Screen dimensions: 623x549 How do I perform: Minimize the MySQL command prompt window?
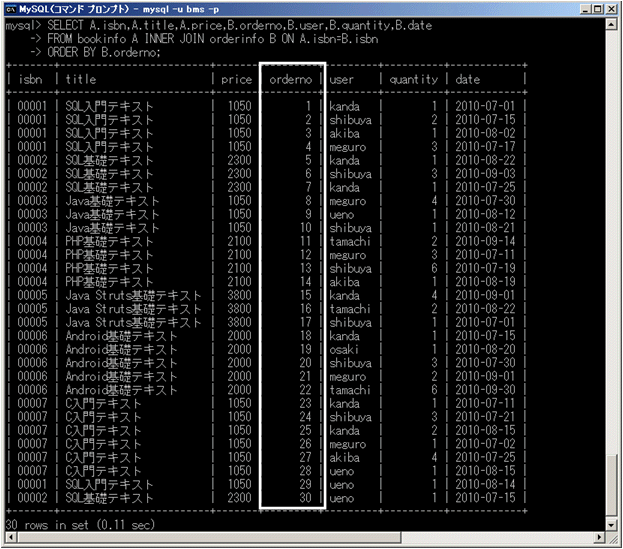point(585,9)
